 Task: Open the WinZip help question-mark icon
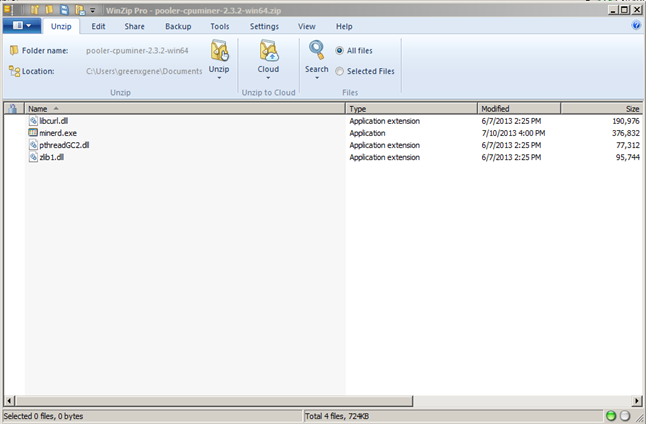[x=636, y=26]
